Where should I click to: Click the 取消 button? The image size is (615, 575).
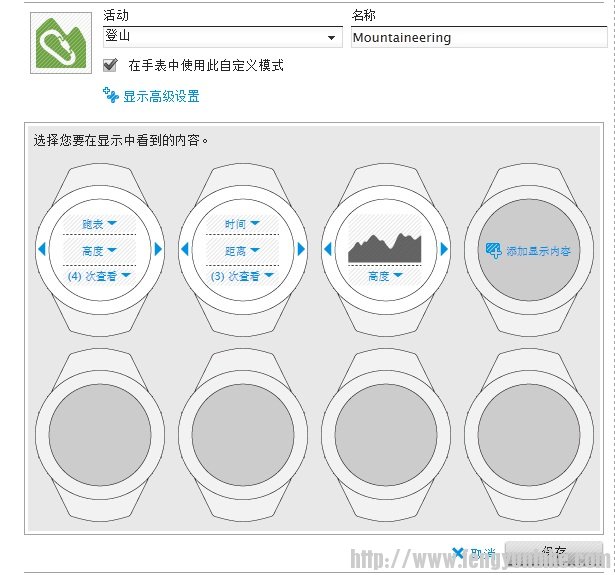(x=474, y=553)
